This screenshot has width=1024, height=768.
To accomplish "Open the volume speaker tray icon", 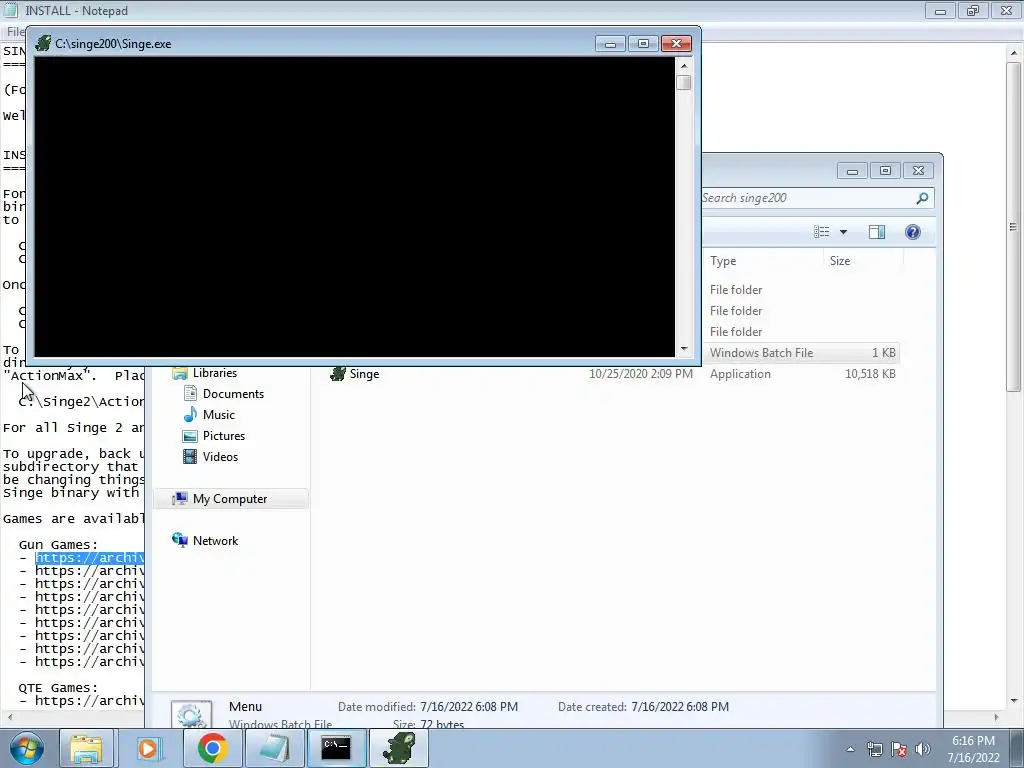I will 923,749.
